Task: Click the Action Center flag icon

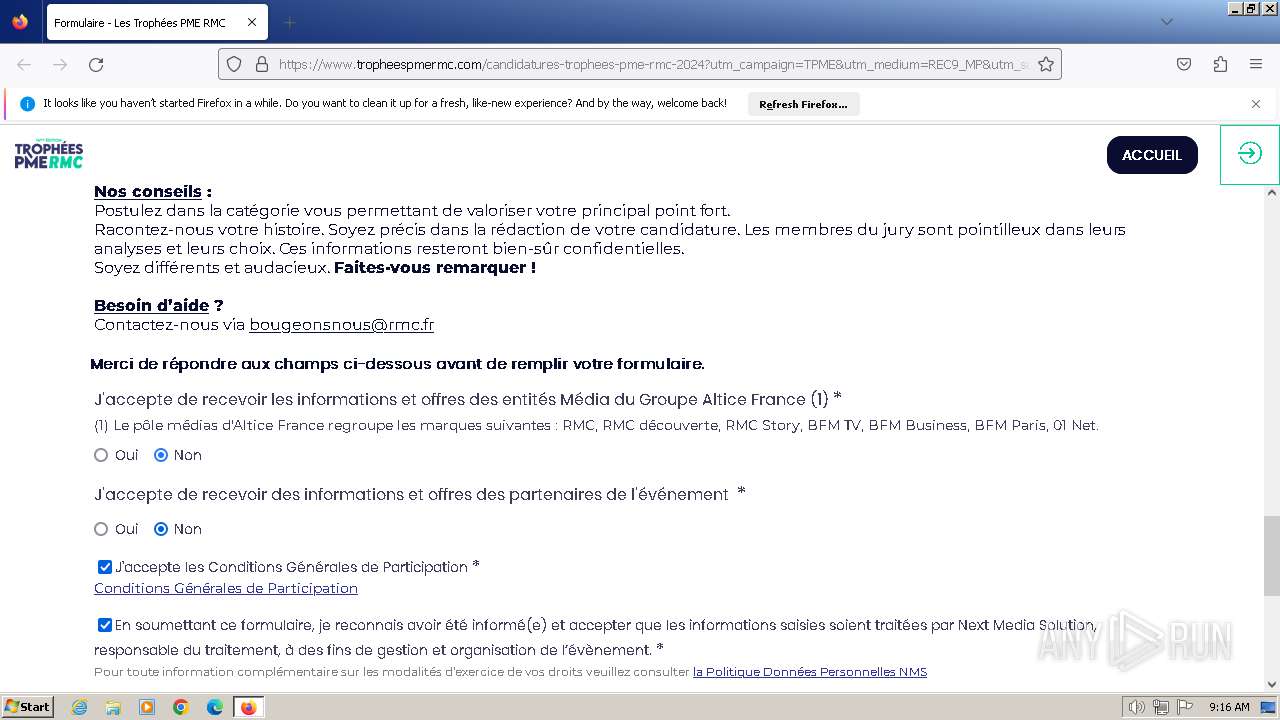Action: (1184, 707)
